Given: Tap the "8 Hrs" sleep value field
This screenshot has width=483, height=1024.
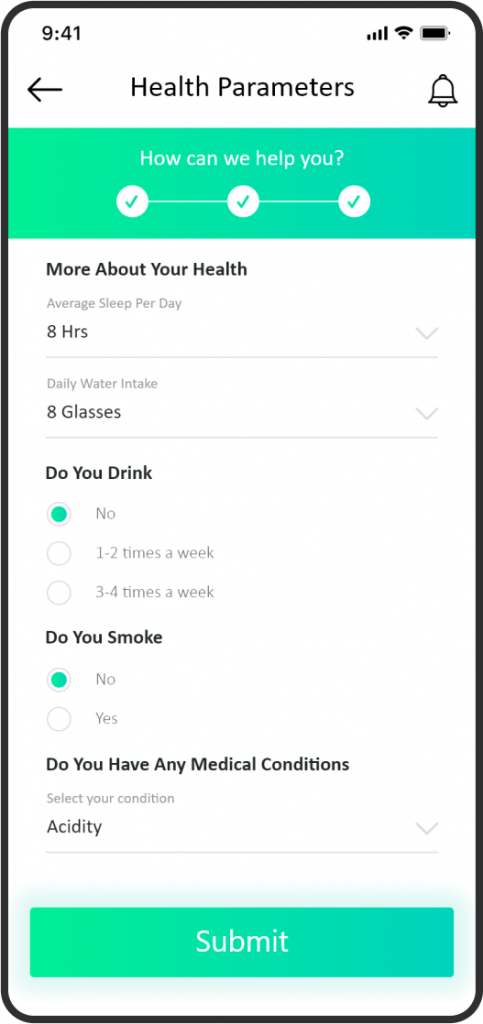Looking at the screenshot, I should tap(242, 332).
